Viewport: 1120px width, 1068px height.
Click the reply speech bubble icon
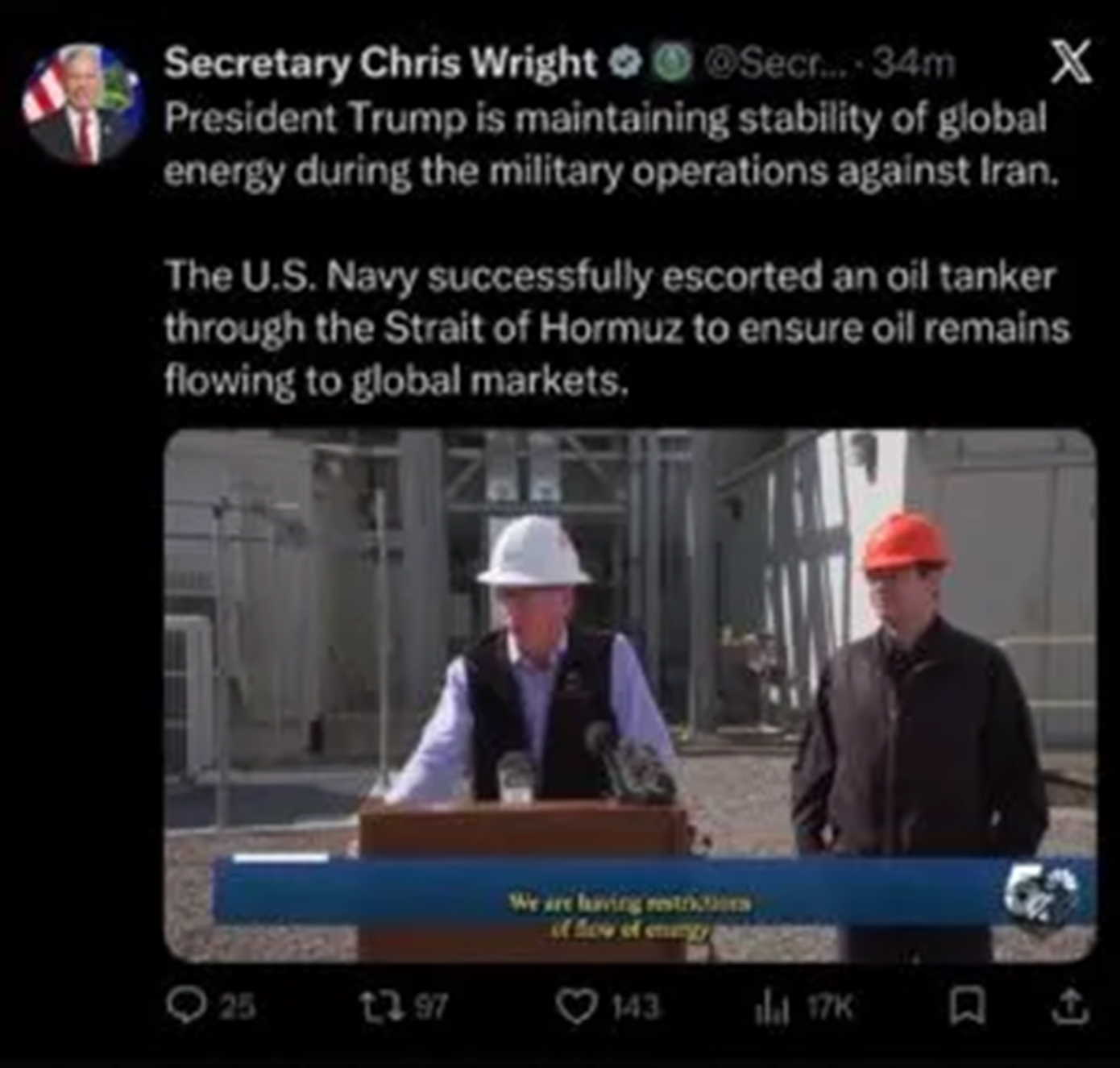click(x=185, y=1006)
